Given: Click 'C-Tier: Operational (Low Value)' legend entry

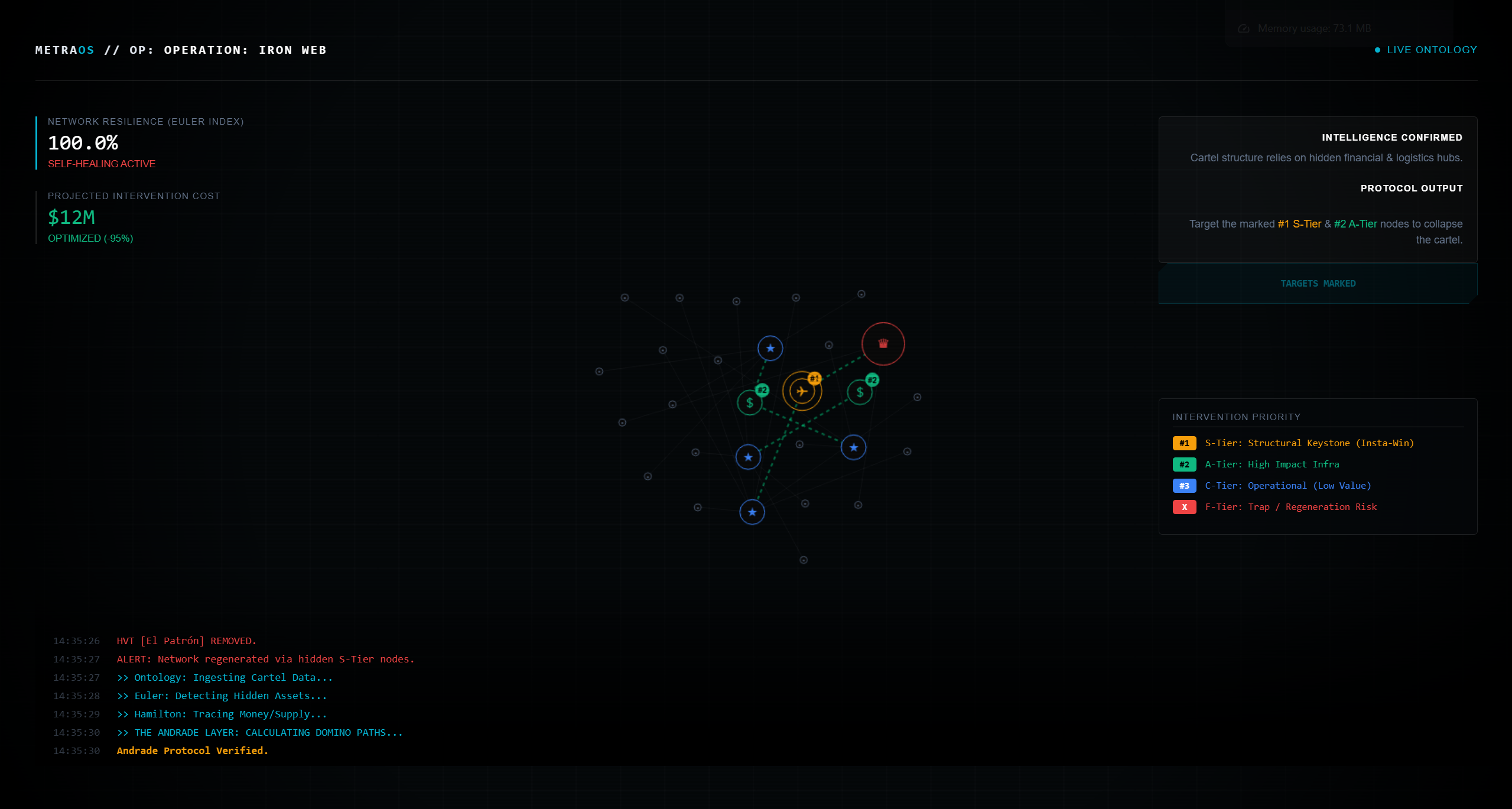Looking at the screenshot, I should click(x=1288, y=486).
